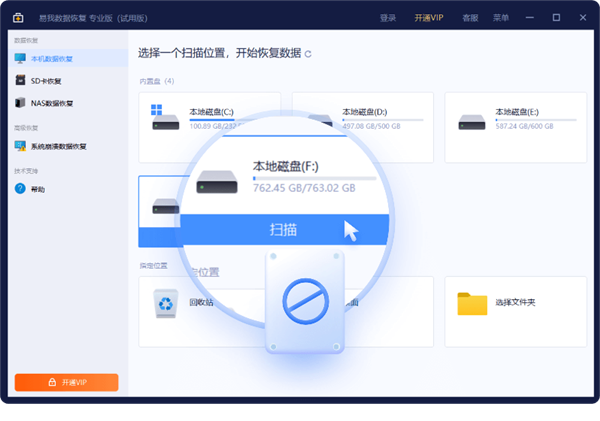Click the yellow folder icon
Viewport: 600px width, 421px height.
click(x=472, y=304)
